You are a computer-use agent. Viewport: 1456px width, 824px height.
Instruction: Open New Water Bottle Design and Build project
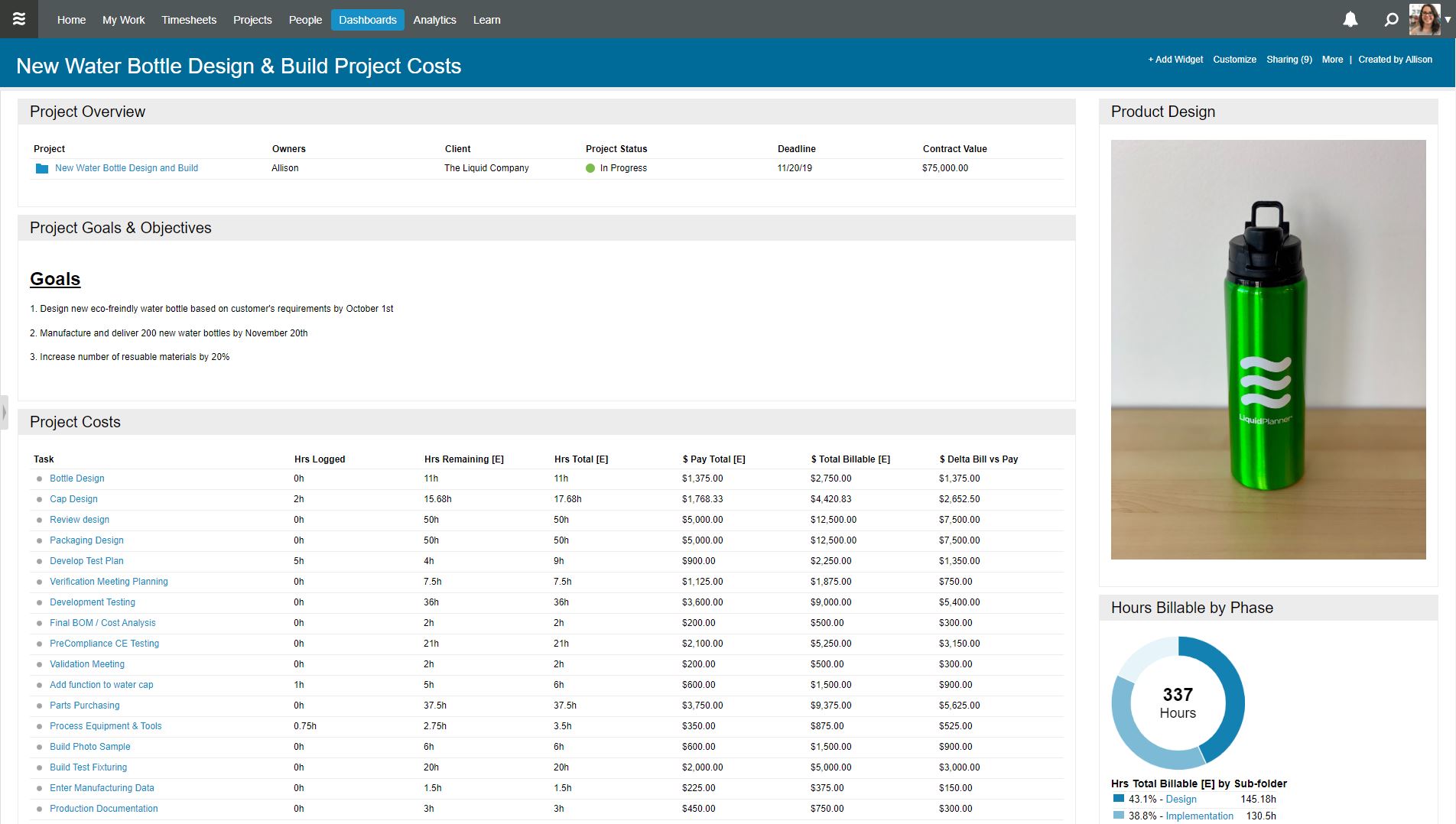point(126,168)
